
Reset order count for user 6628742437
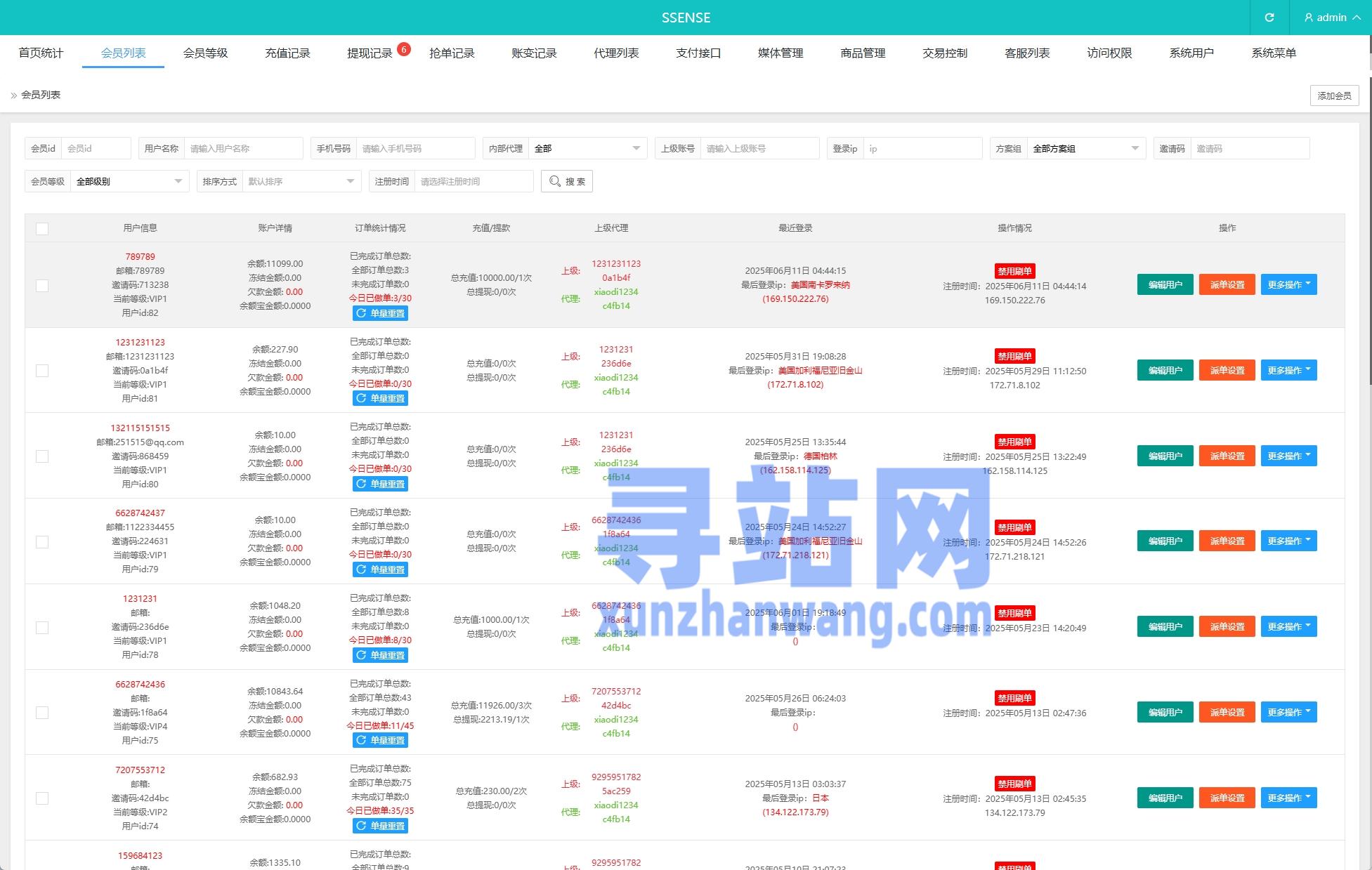click(x=380, y=569)
